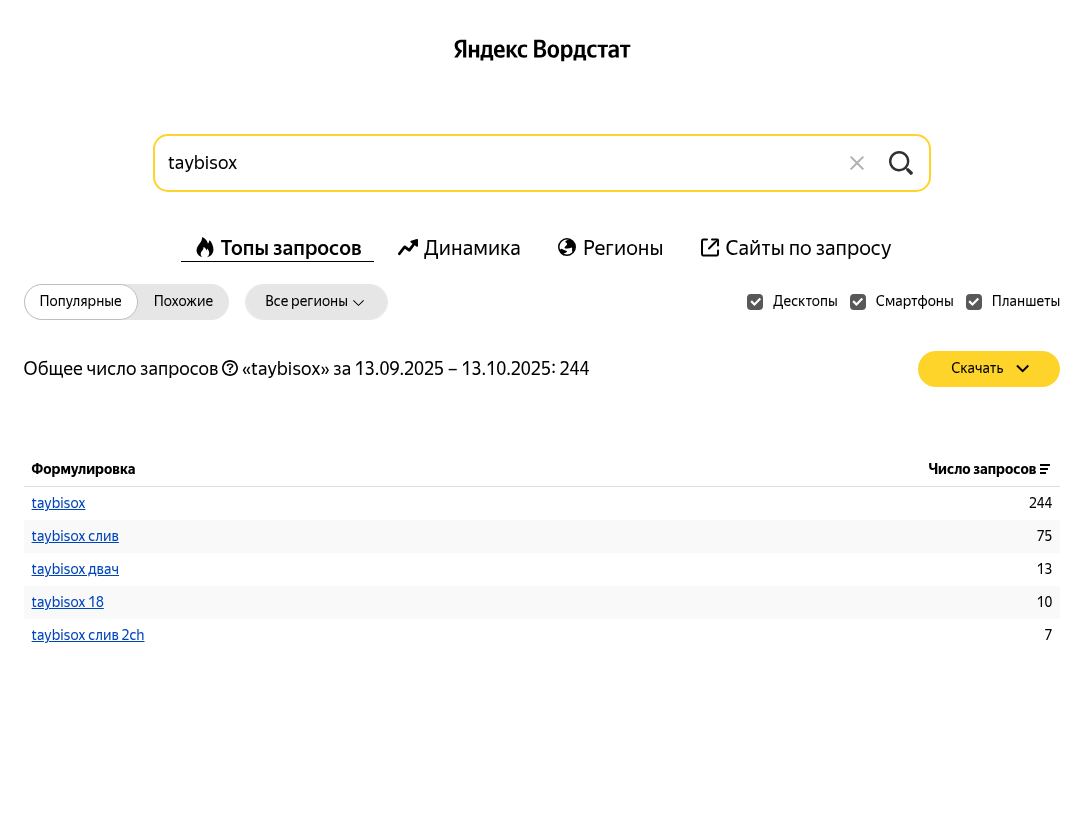The width and height of the screenshot is (1080, 840).
Task: Select the Популярные toggle option
Action: coord(81,302)
